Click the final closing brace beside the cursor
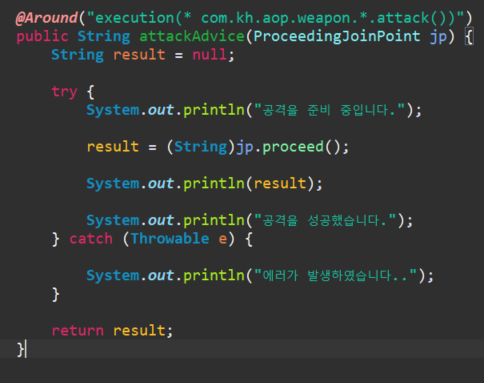The height and width of the screenshot is (383, 484). (x=21, y=349)
